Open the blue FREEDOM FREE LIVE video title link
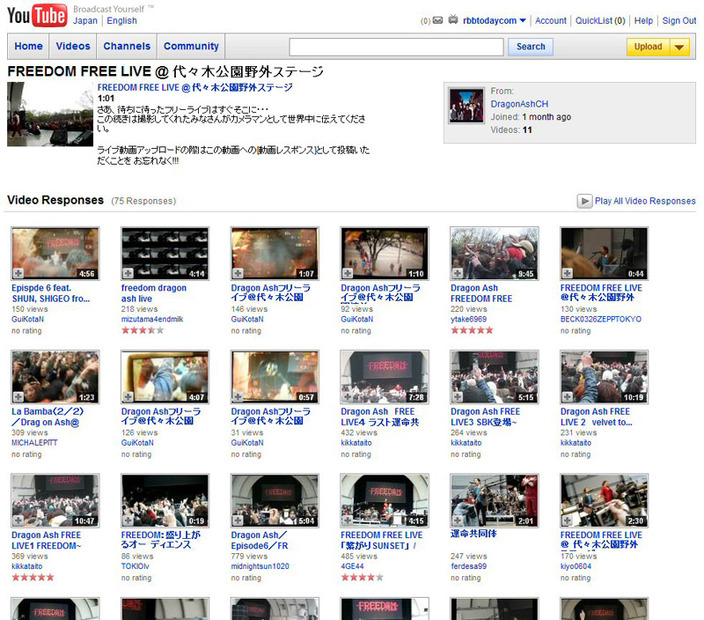 tap(195, 88)
